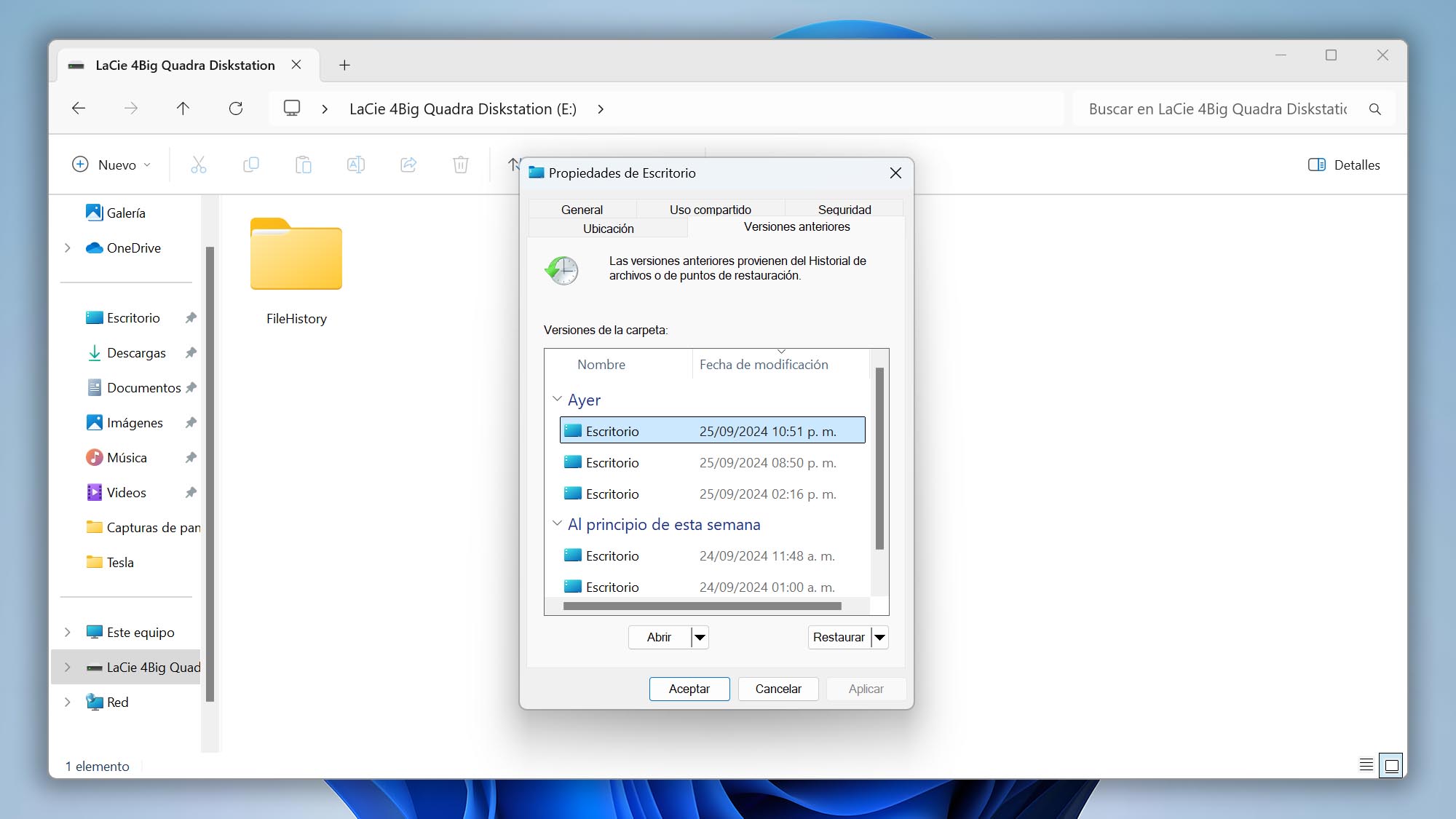This screenshot has width=1456, height=819.
Task: Click the versions list vertical scrollbar
Action: click(879, 459)
